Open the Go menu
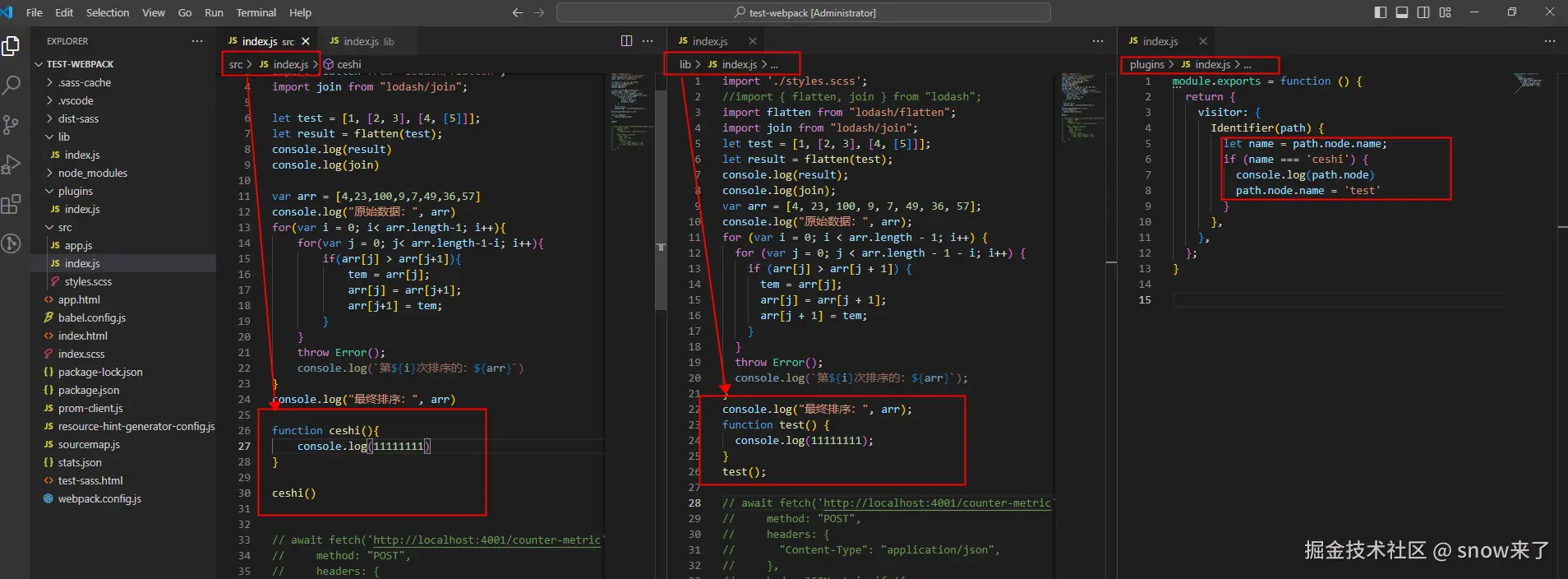The height and width of the screenshot is (579, 1568). [185, 12]
